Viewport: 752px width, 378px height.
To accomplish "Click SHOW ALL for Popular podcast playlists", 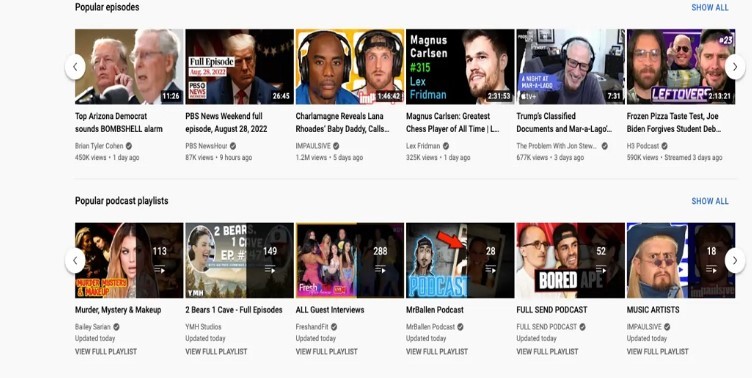I will (x=709, y=201).
